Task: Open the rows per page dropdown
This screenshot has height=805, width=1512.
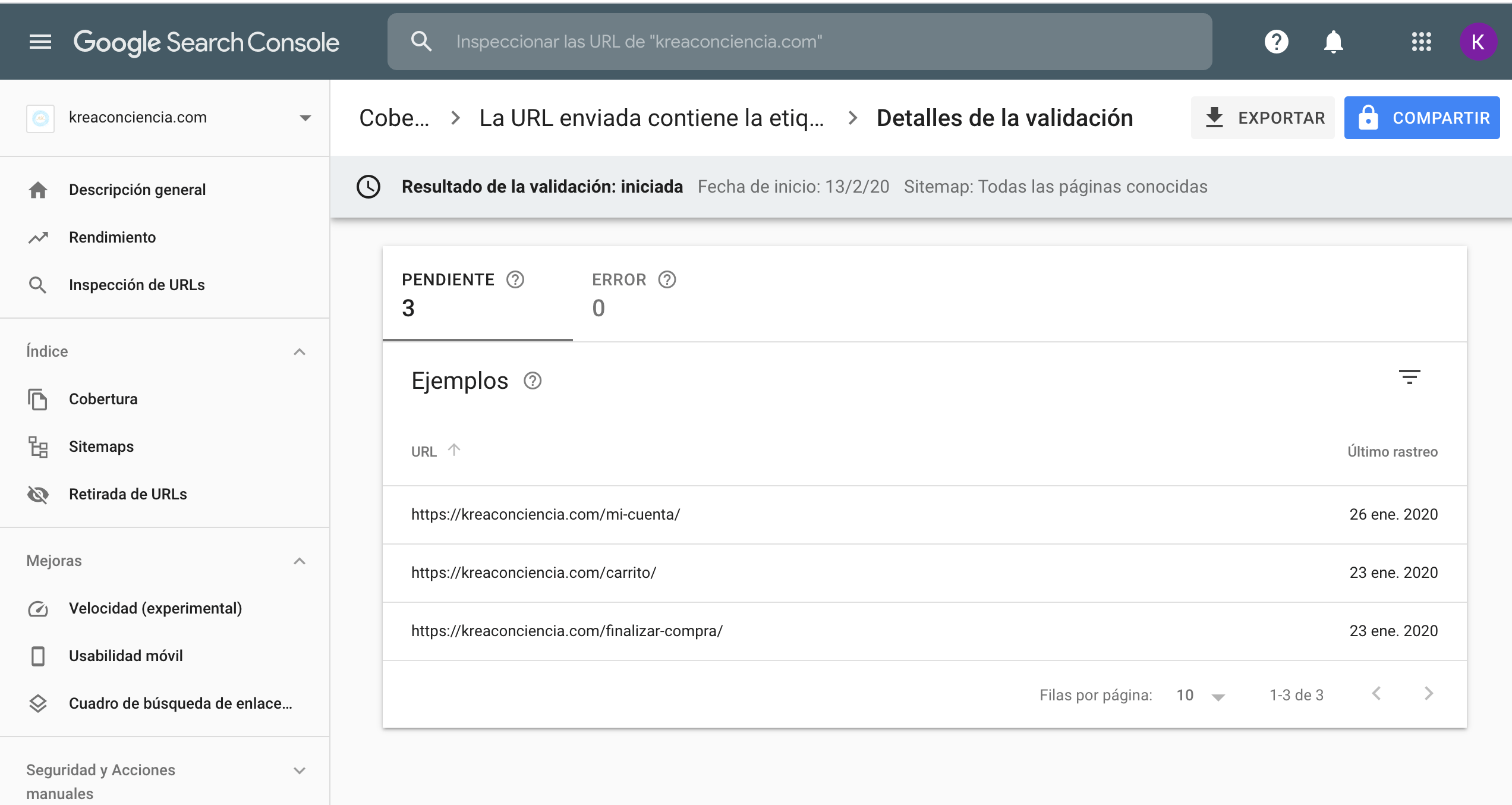Action: [x=1201, y=695]
